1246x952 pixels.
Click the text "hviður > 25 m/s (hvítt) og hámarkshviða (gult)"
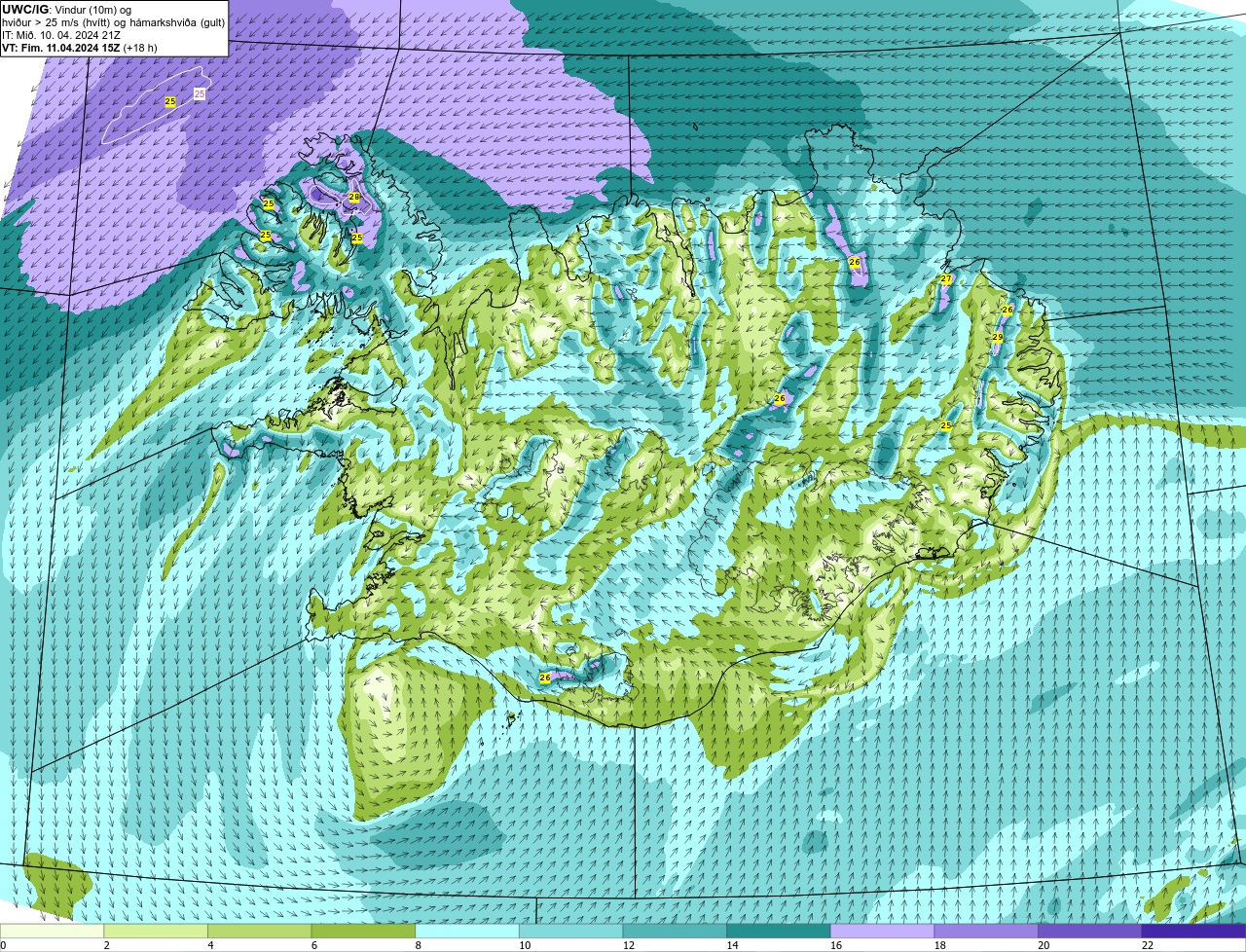(113, 21)
